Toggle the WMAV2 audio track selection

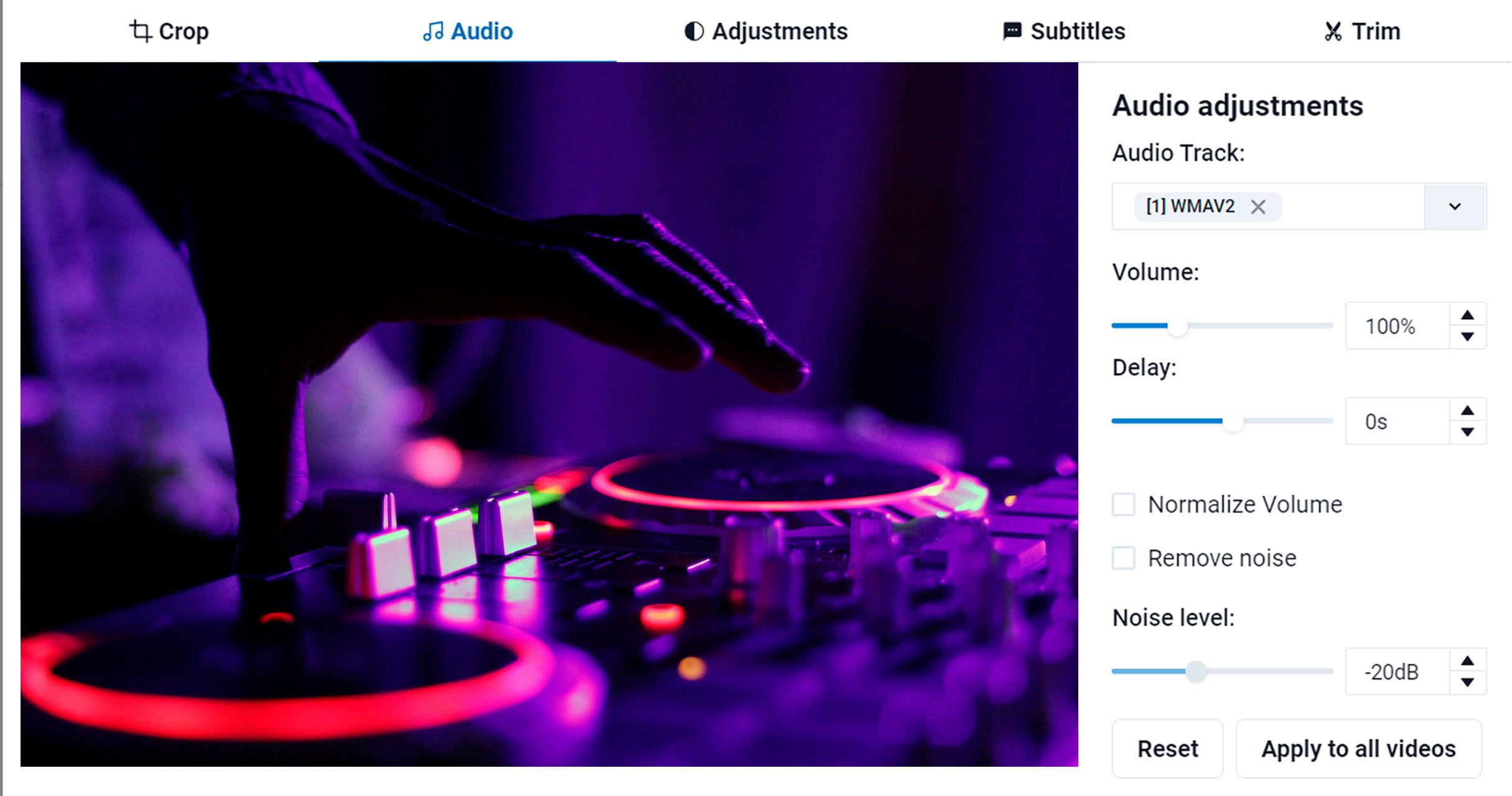(1258, 206)
